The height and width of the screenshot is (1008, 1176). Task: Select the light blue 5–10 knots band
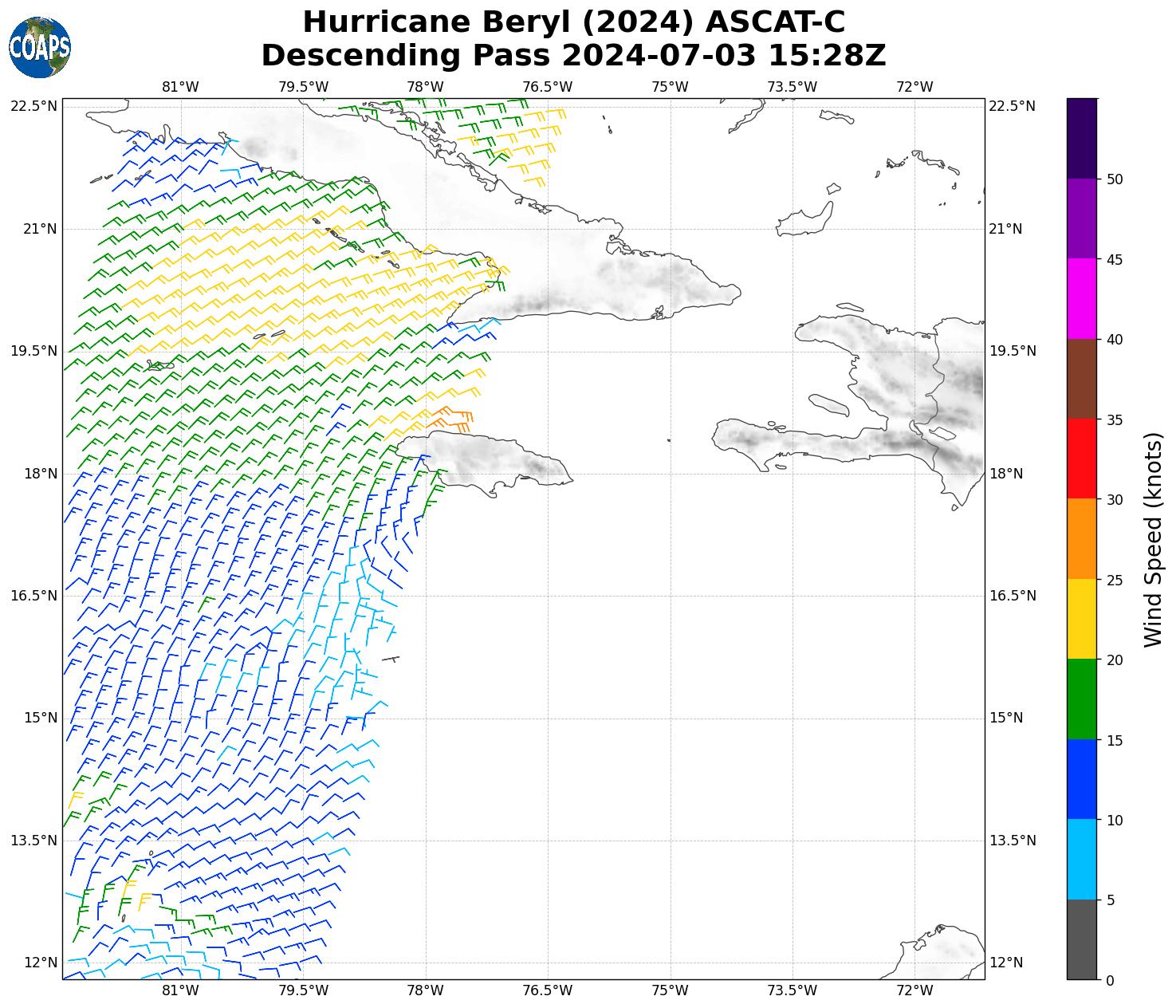(1081, 860)
